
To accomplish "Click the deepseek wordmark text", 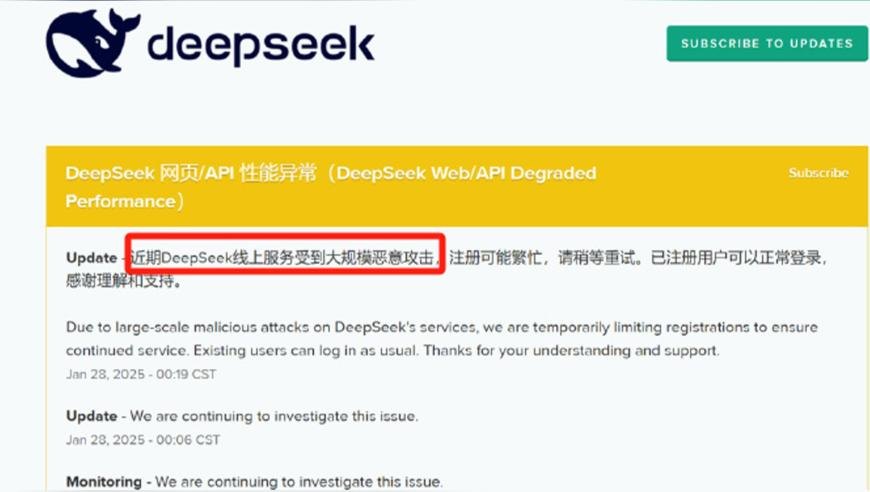I will pyautogui.click(x=261, y=46).
